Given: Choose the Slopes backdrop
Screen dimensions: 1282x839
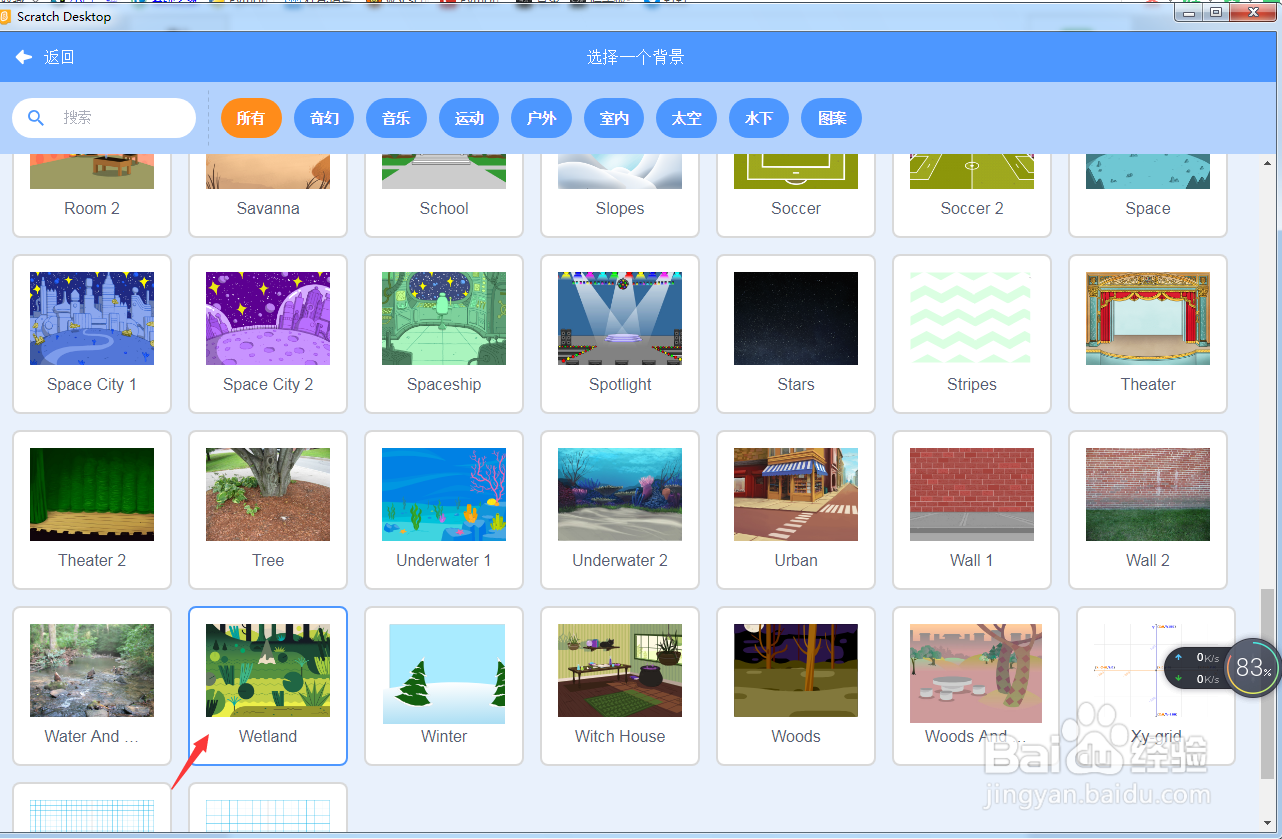Looking at the screenshot, I should point(620,195).
